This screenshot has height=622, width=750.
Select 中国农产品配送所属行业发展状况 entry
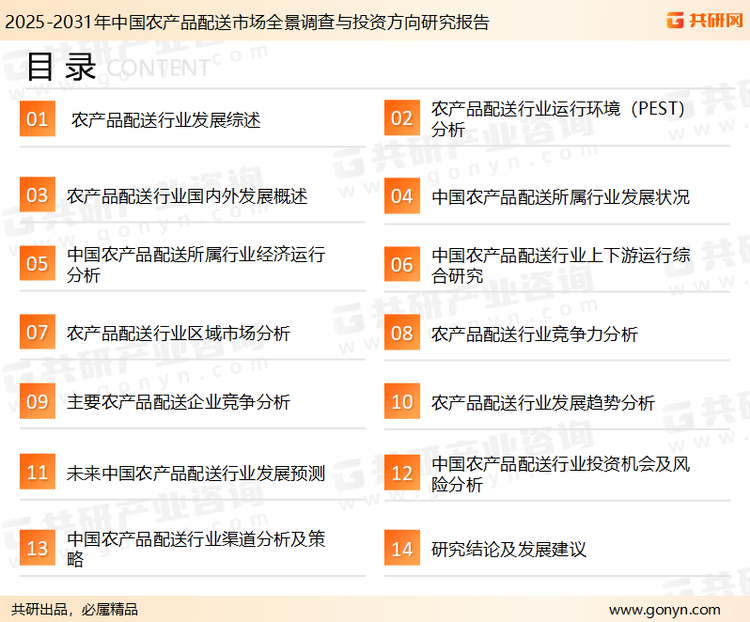[x=560, y=197]
